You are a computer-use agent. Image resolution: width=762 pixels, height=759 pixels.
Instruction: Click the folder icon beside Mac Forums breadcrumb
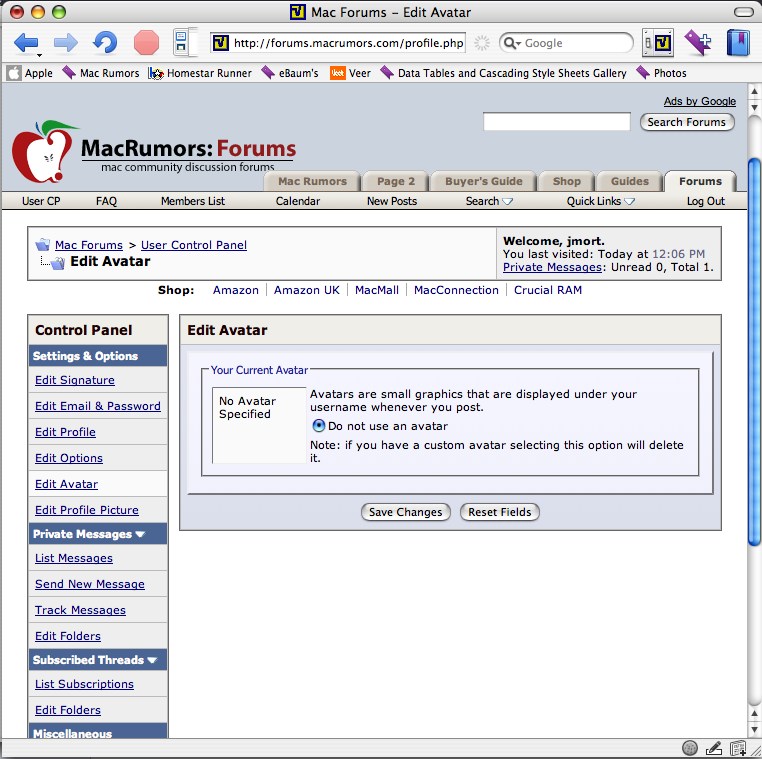tap(43, 244)
